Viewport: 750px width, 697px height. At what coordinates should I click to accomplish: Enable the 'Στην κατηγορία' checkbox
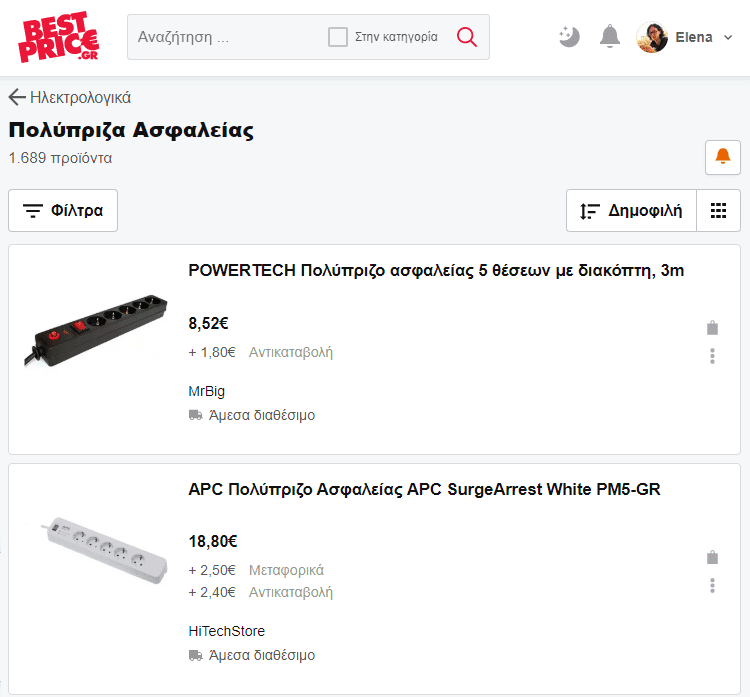point(338,37)
